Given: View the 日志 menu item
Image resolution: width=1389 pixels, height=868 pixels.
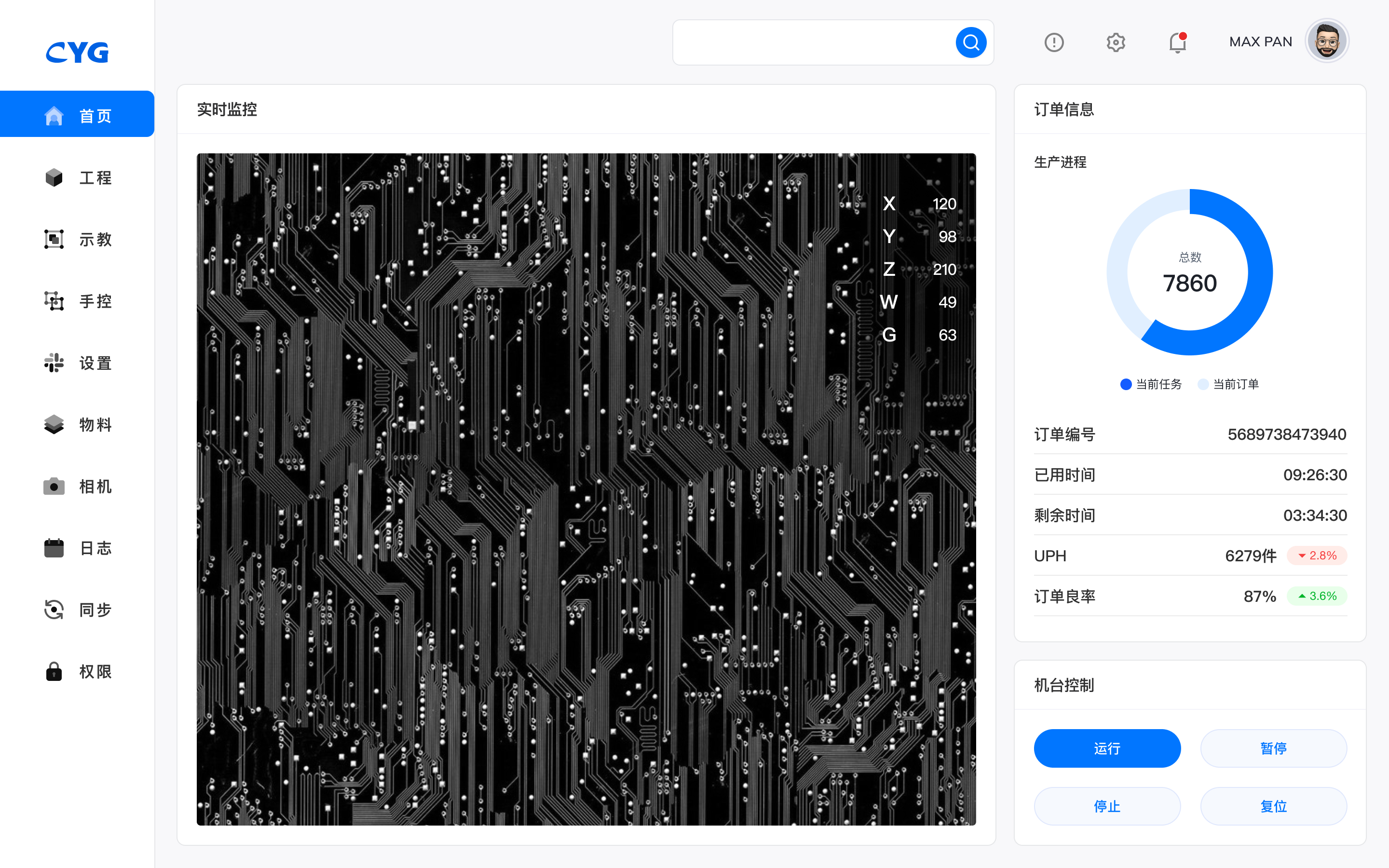Looking at the screenshot, I should 77,548.
